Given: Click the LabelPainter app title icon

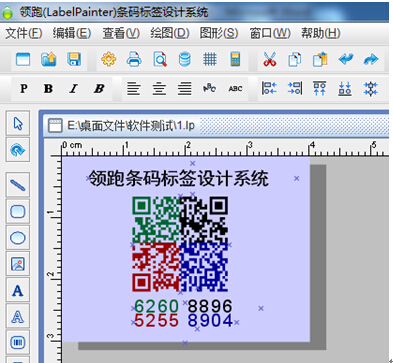Looking at the screenshot, I should (x=7, y=12).
